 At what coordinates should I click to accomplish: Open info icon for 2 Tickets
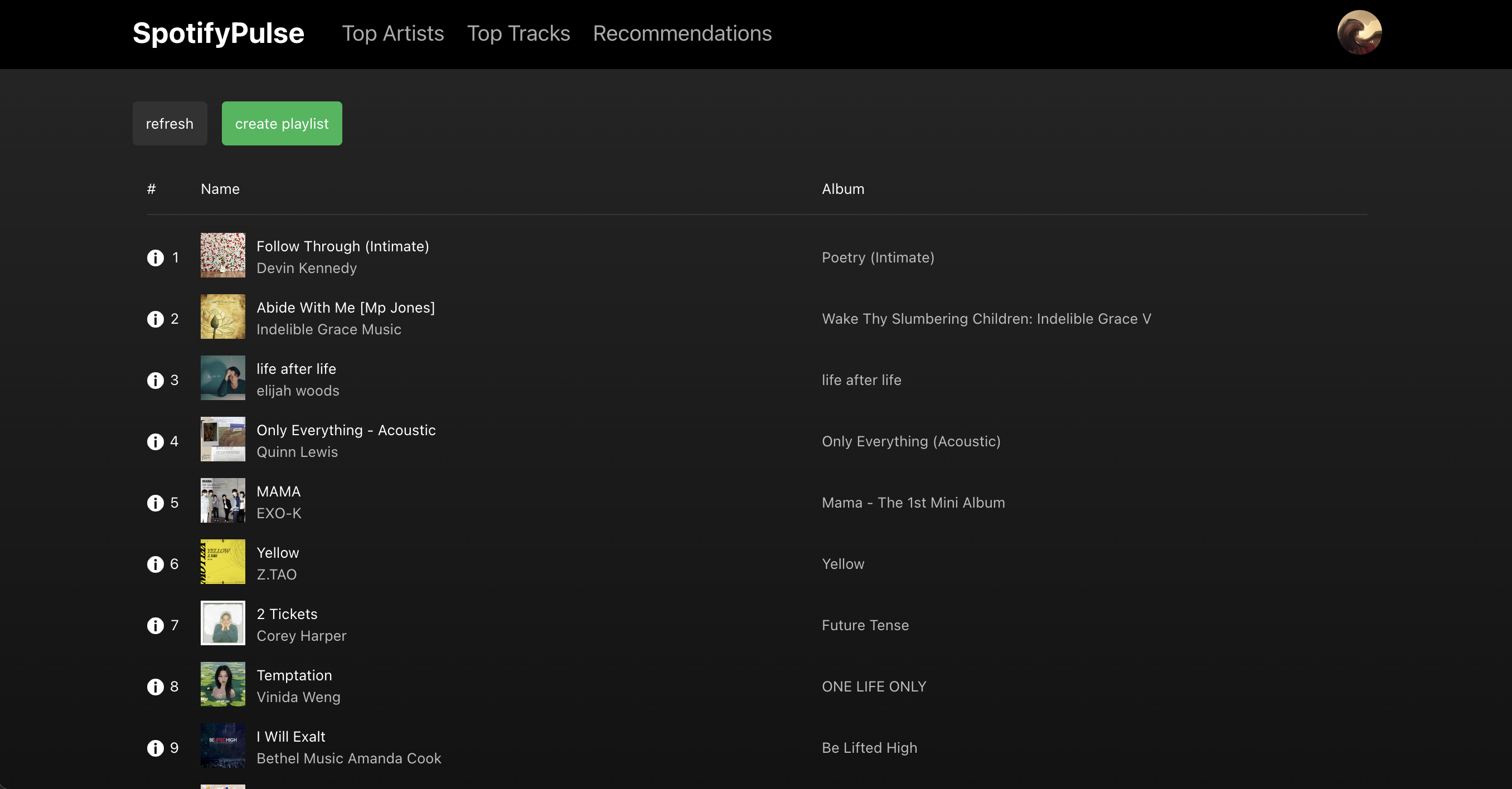point(155,625)
